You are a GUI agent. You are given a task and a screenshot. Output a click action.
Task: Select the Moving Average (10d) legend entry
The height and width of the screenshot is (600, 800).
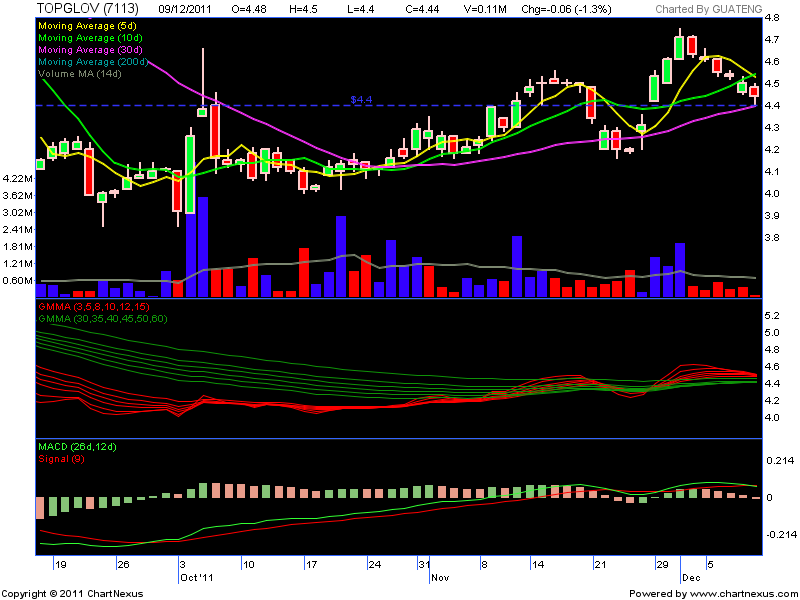[x=87, y=37]
